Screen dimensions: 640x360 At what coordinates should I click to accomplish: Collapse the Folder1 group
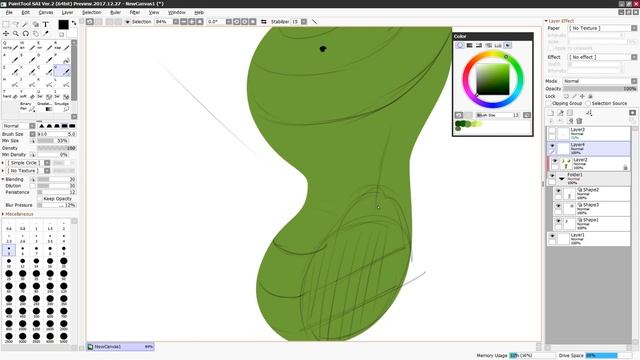click(562, 179)
